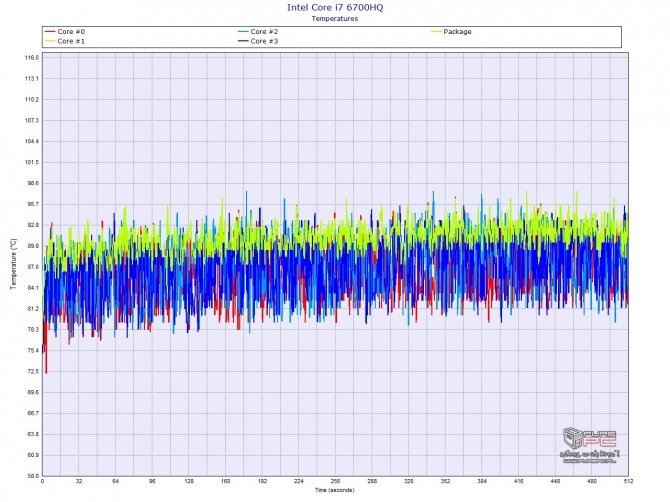The width and height of the screenshot is (670, 502).
Task: Click the 92.8 y-axis value
Action: coord(32,225)
